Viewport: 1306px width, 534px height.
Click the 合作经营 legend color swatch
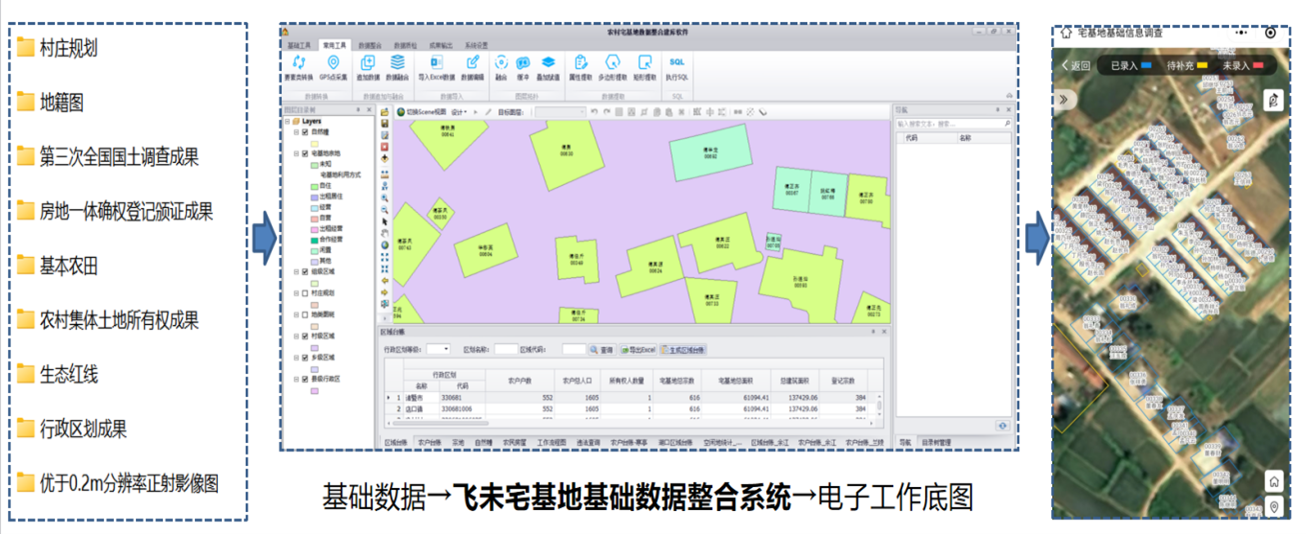(x=315, y=240)
